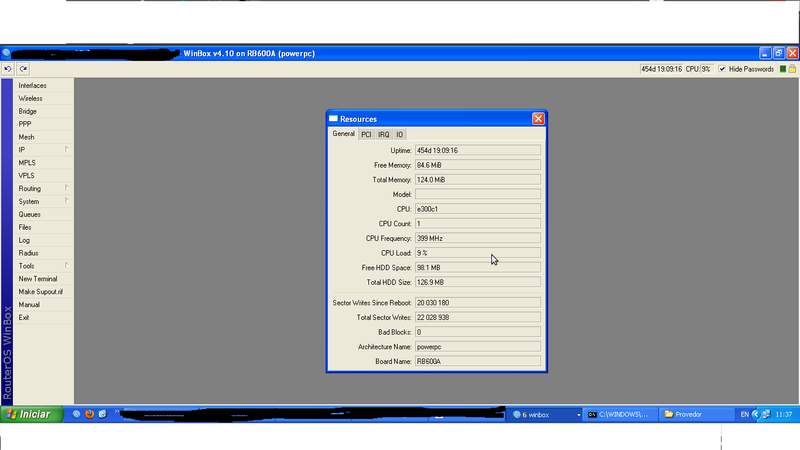
Task: Click the Architecture Name field powerpc
Action: click(x=478, y=346)
